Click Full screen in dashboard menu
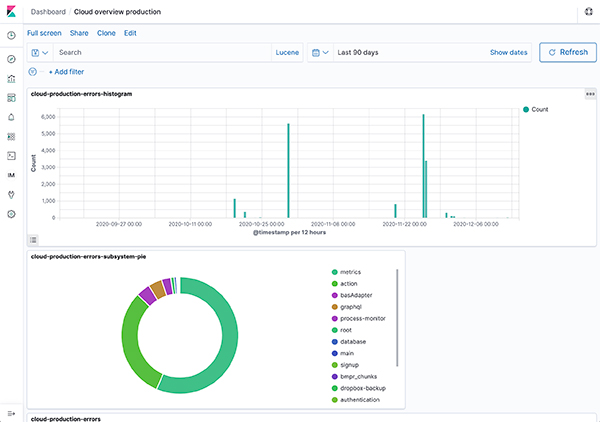The width and height of the screenshot is (600, 422). coord(44,33)
